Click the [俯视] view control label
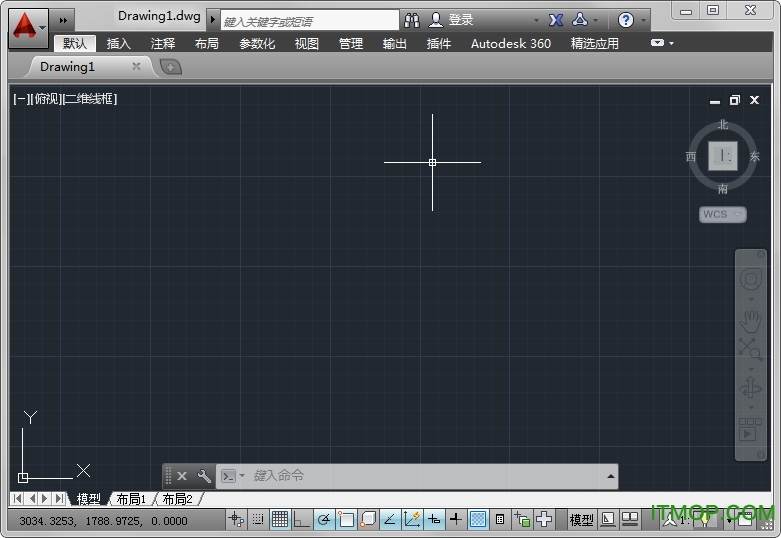 [x=46, y=99]
